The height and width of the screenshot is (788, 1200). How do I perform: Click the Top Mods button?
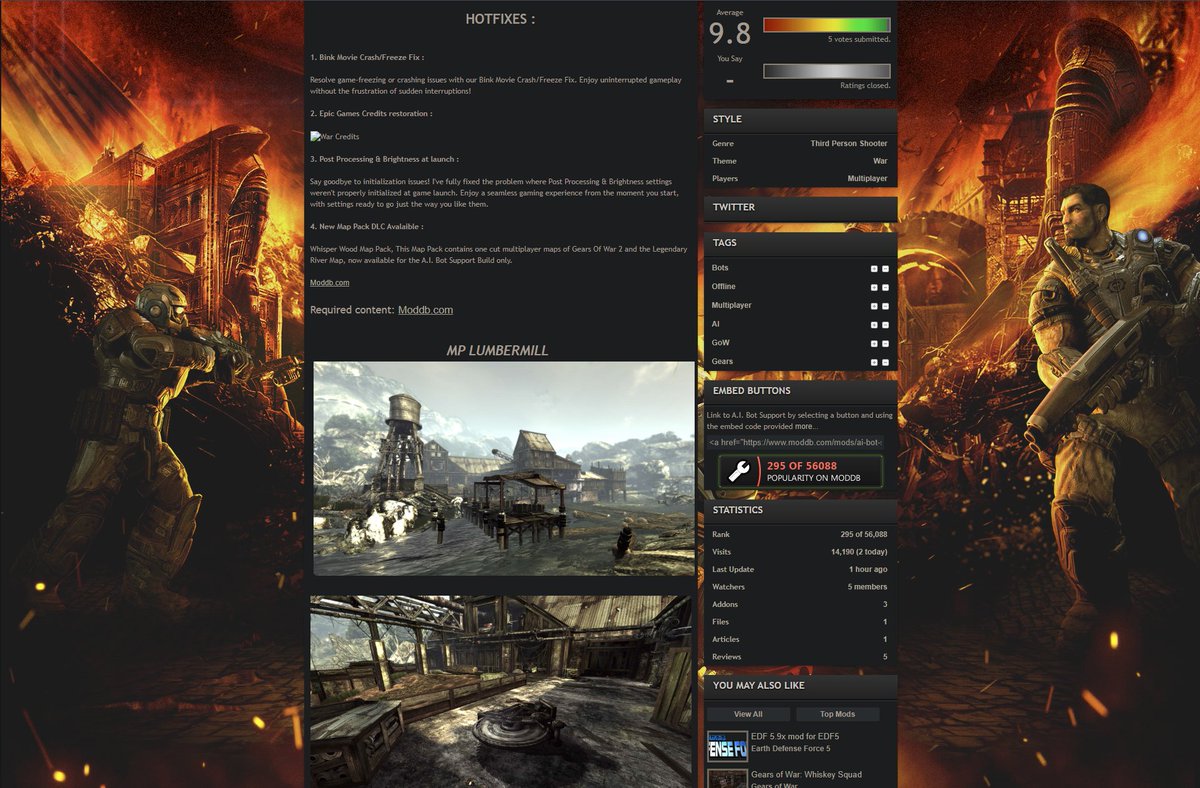[838, 714]
